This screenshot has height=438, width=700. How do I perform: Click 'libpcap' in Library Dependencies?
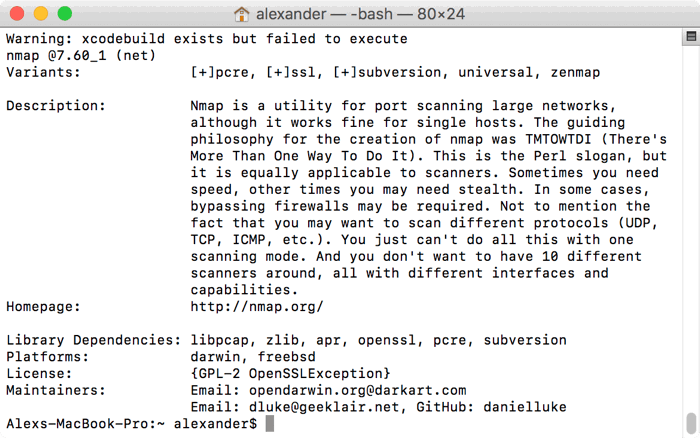(x=219, y=340)
